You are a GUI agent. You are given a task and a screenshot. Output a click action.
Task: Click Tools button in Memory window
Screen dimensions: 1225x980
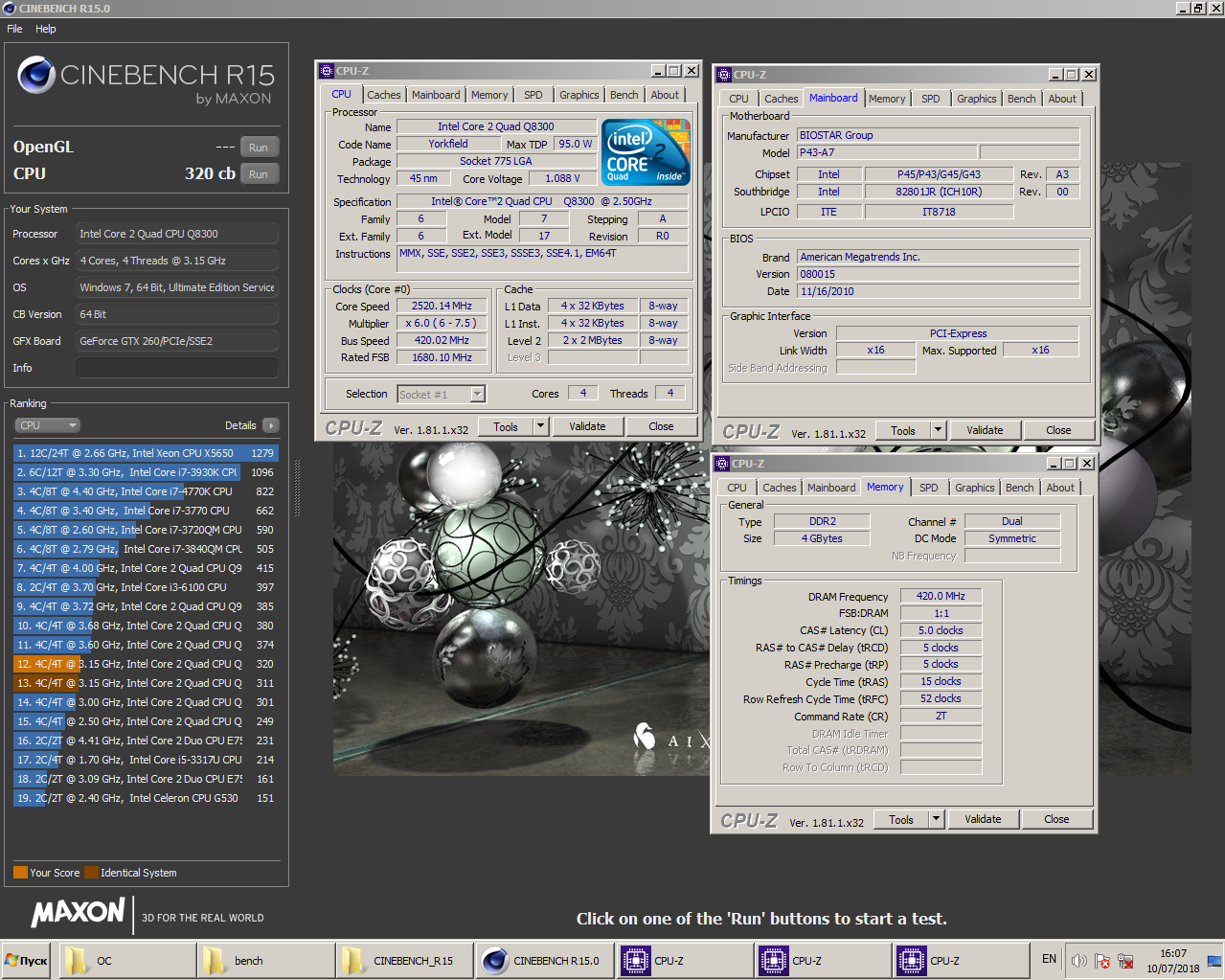[x=901, y=819]
